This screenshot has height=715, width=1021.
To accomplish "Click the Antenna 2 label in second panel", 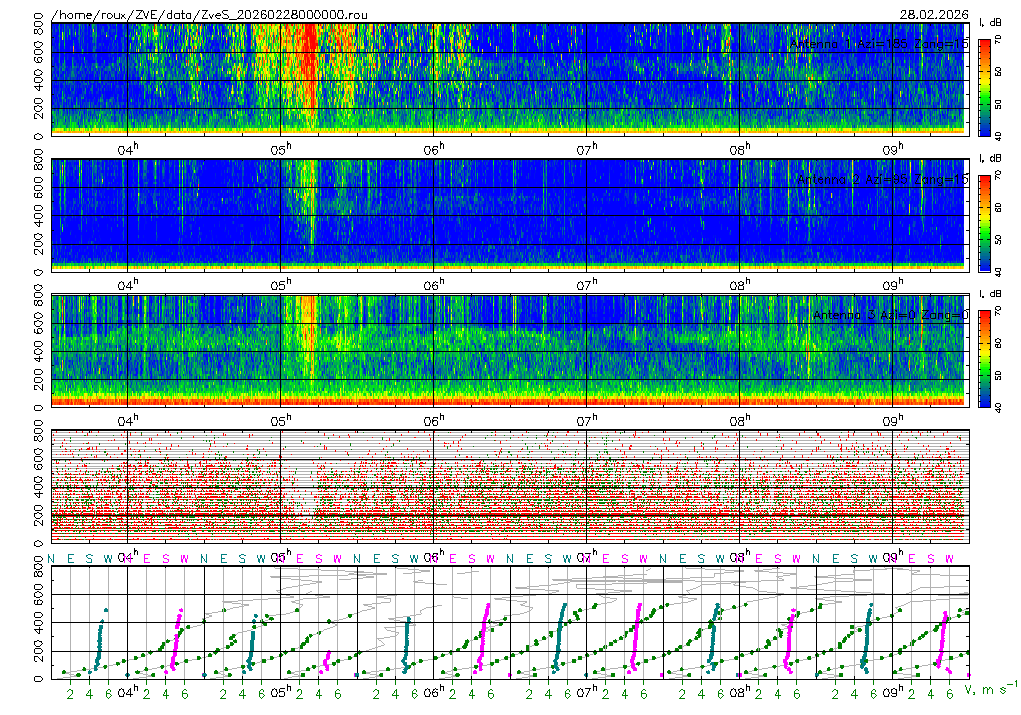I will (880, 179).
